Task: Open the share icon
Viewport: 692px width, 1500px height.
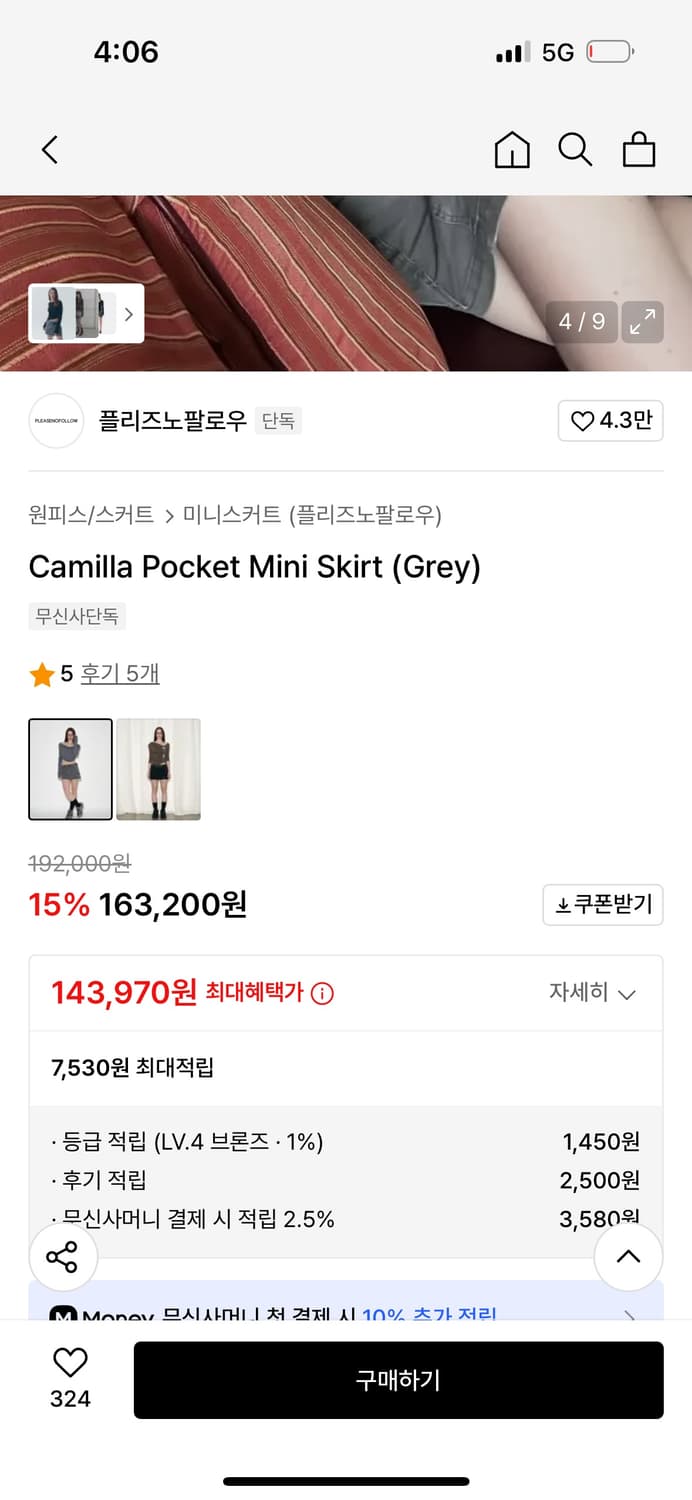Action: [x=63, y=1257]
